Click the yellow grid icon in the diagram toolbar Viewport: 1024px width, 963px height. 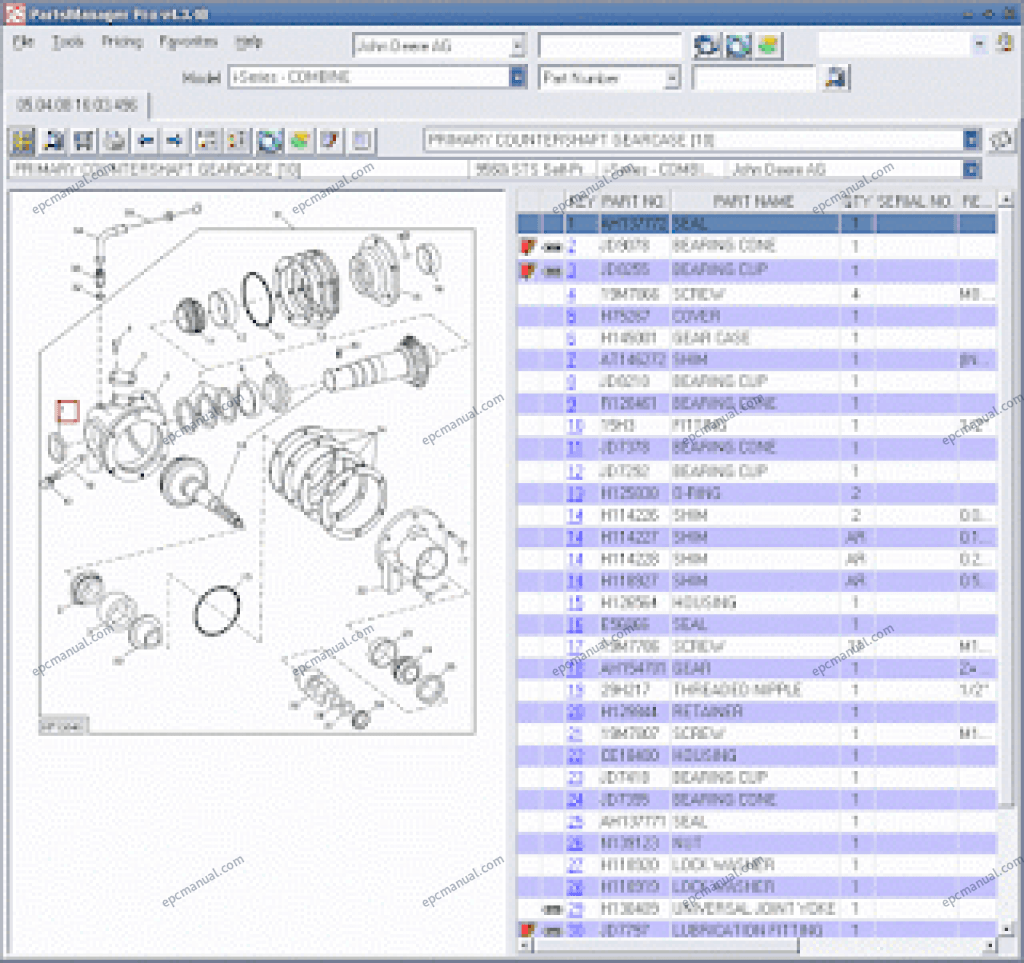point(22,140)
